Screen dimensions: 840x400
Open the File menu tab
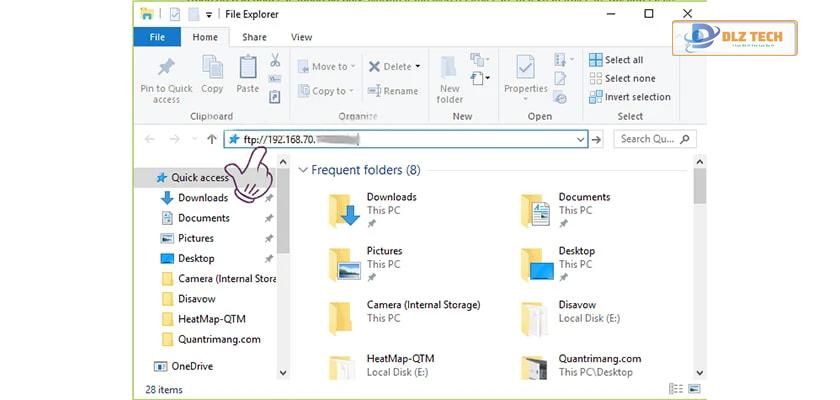(157, 37)
